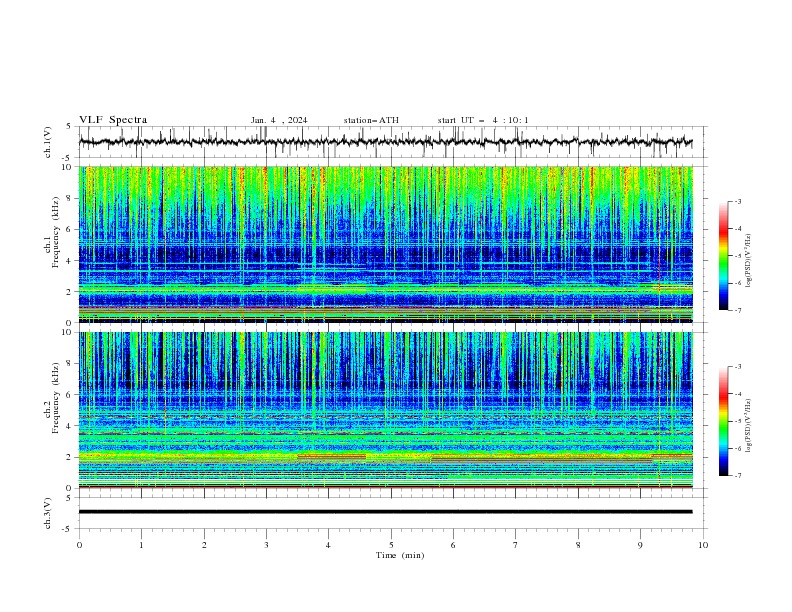792x612 pixels.
Task: Click the "VLF Spectra" plot title
Action: 113,120
